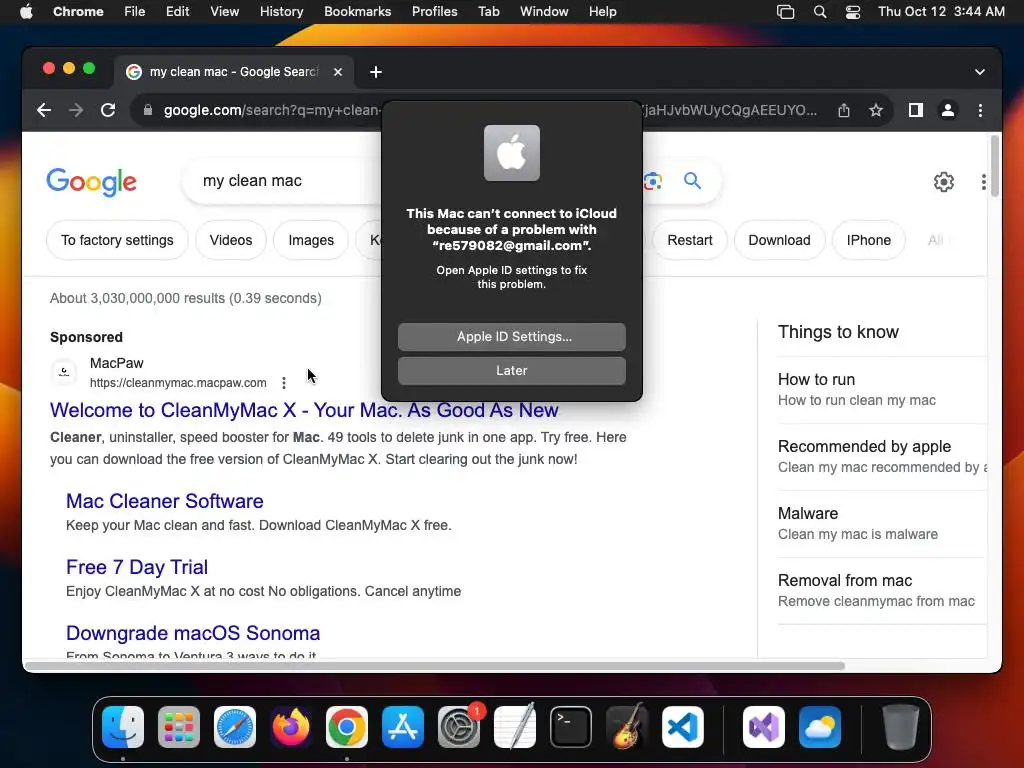This screenshot has width=1024, height=768.
Task: Open TextEdit from the Dock
Action: click(x=515, y=727)
